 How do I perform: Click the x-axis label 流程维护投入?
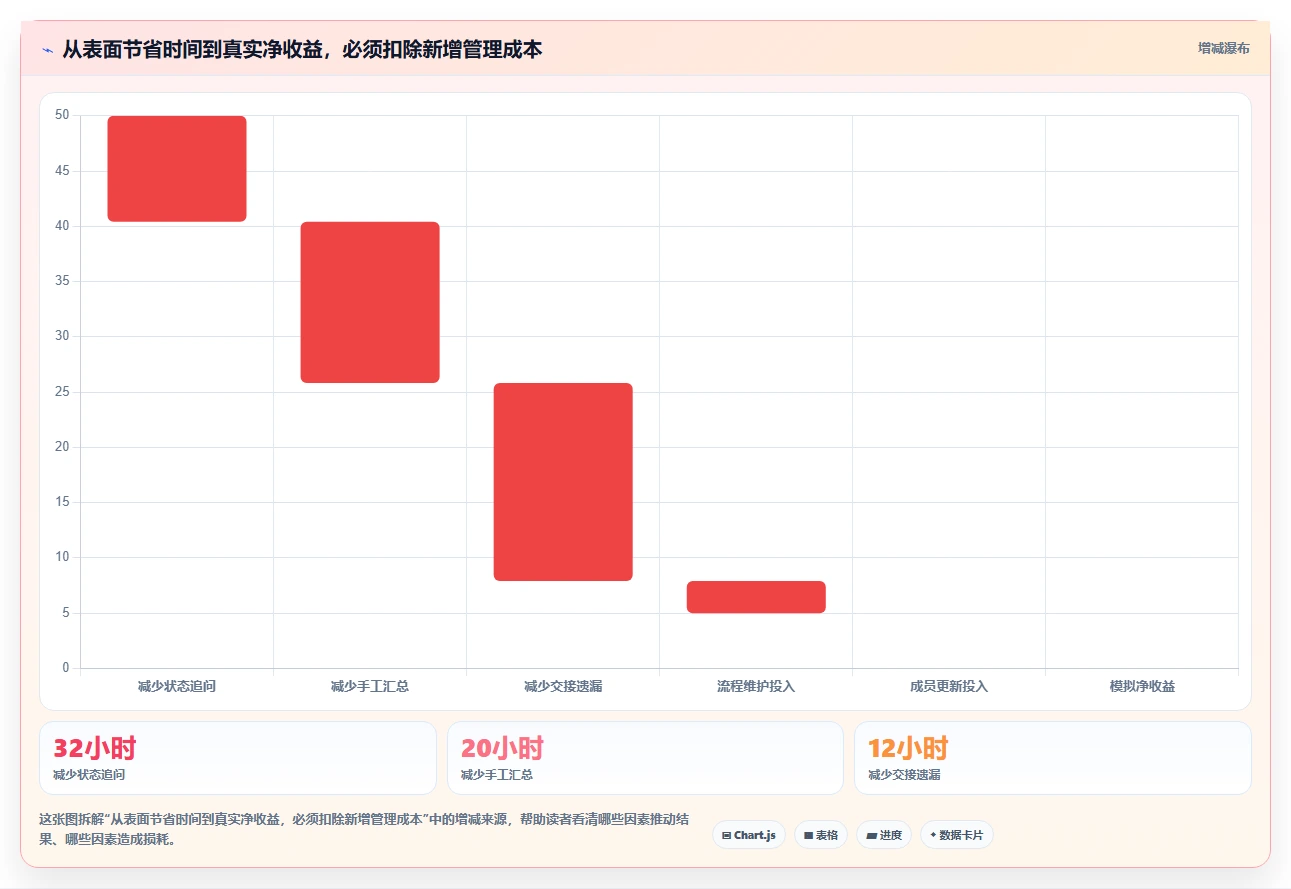756,687
